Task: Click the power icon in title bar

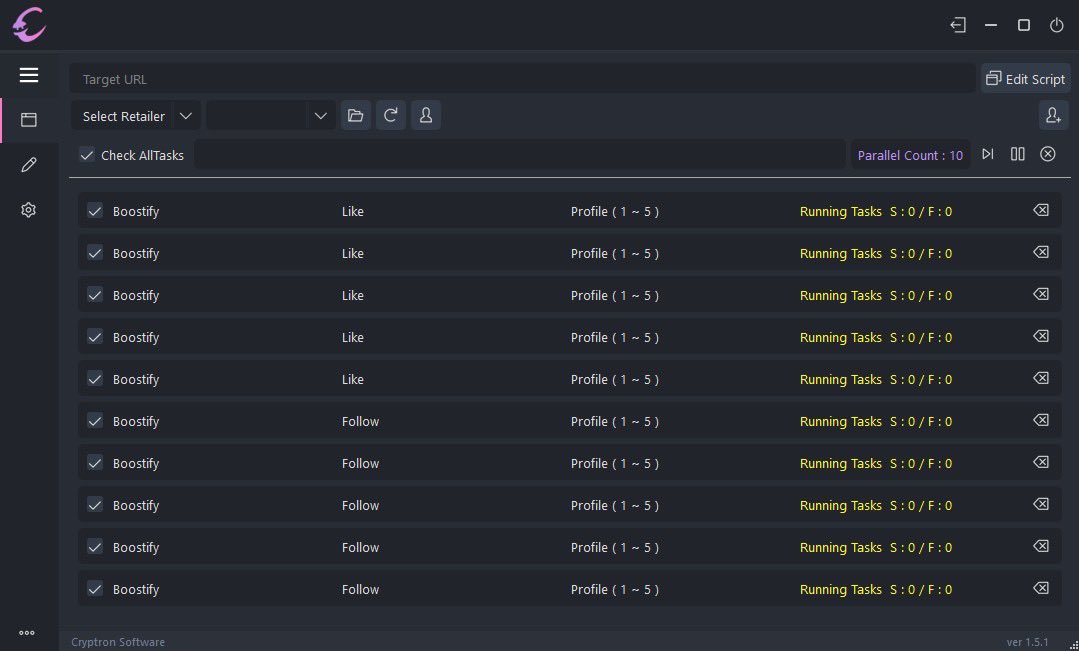Action: [x=1056, y=25]
